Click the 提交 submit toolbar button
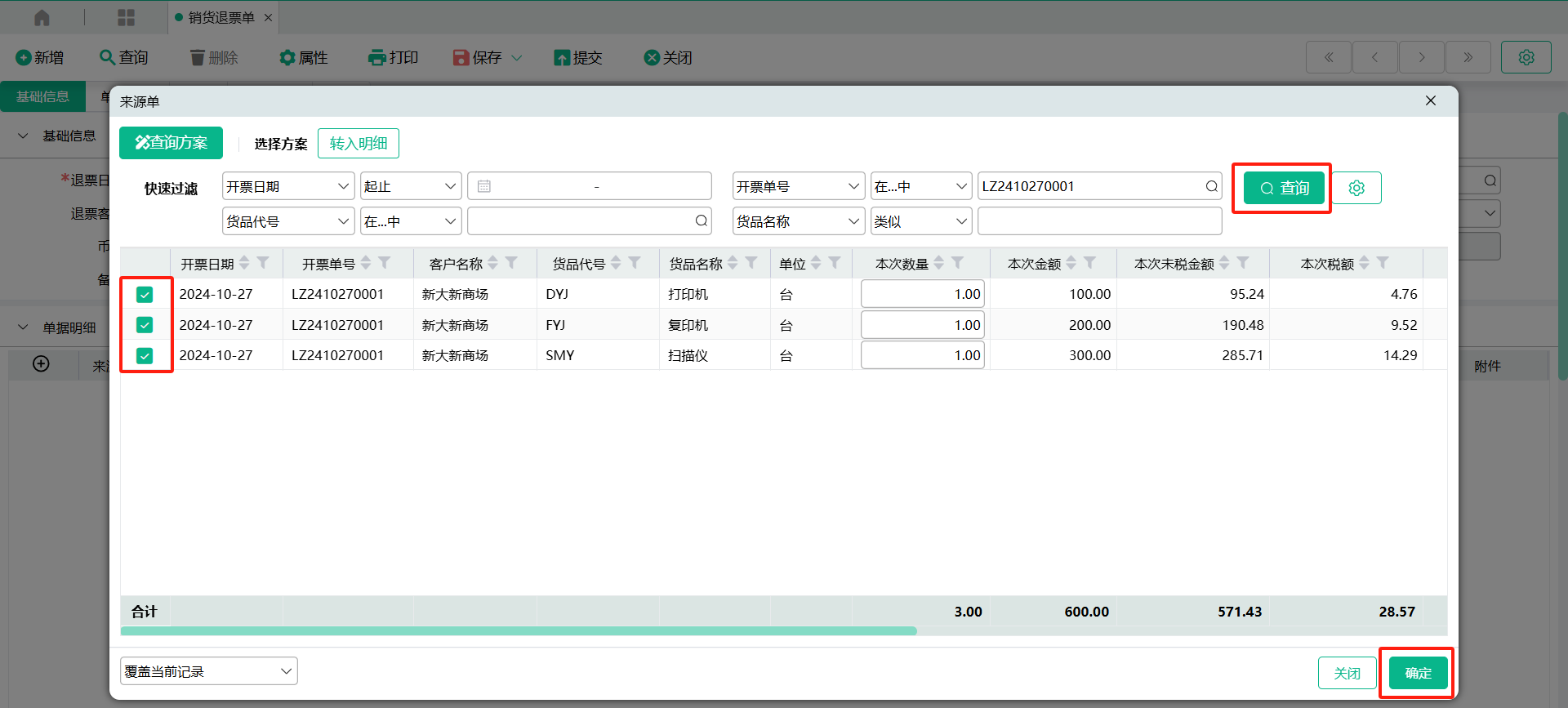This screenshot has width=1568, height=708. pos(578,57)
